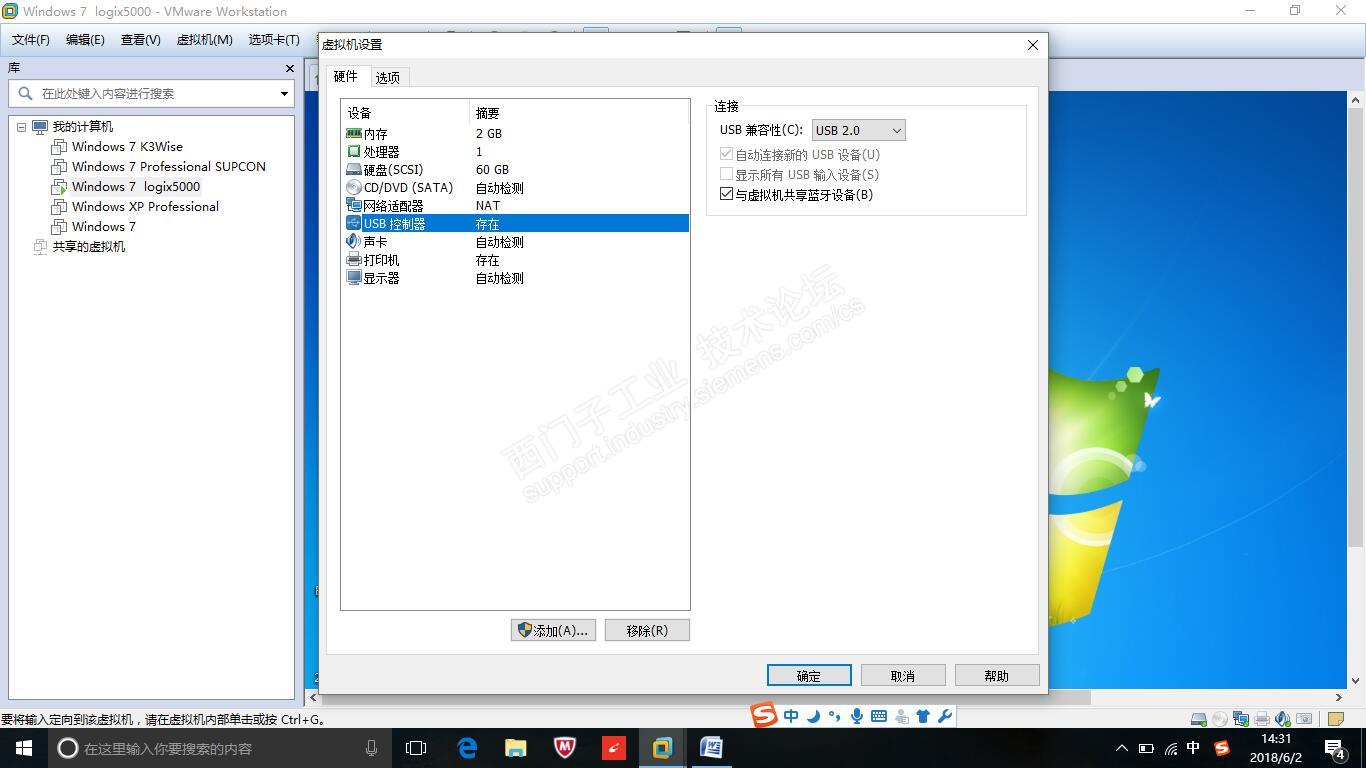Click the 确定 button
Viewport: 1366px width, 768px height.
(x=809, y=675)
